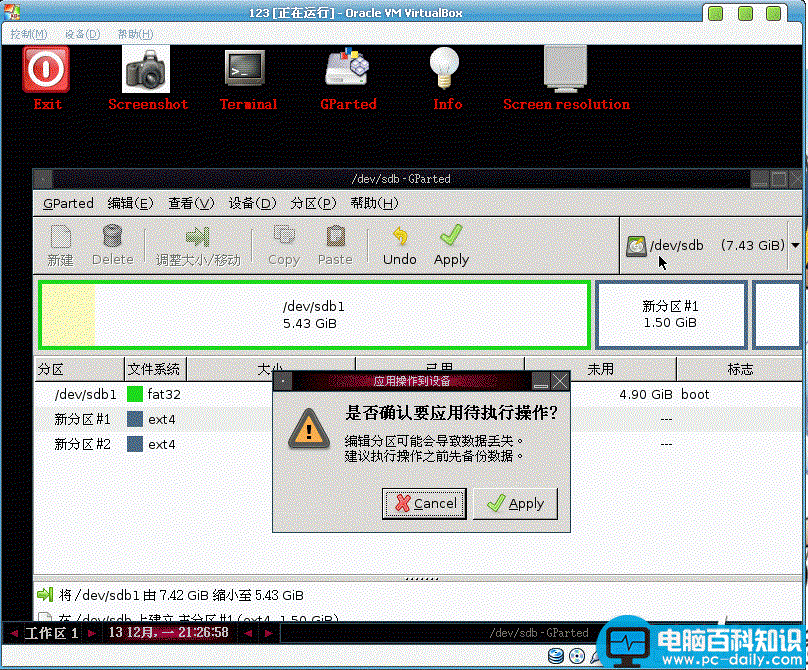
Task: Select the 新分区 #2 row in list
Action: point(82,444)
